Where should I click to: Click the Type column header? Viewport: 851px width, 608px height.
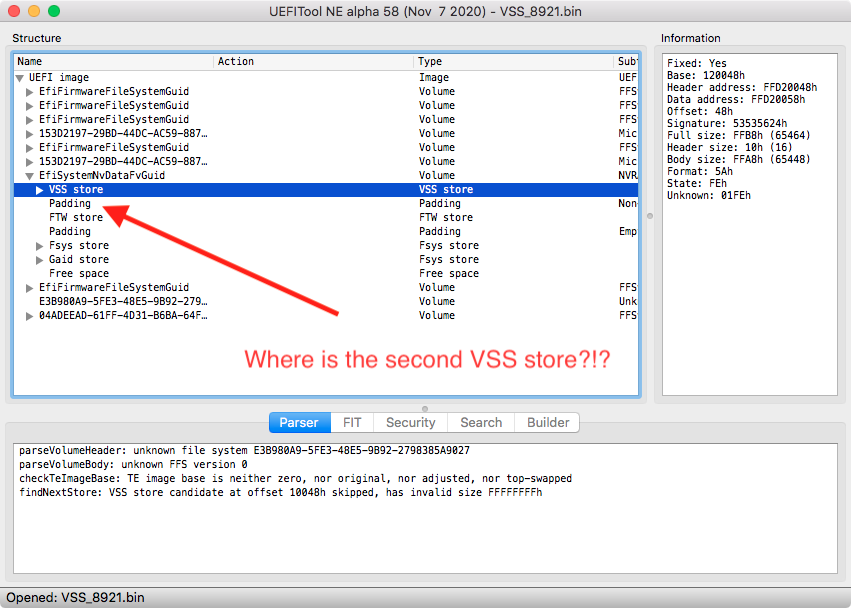click(513, 61)
